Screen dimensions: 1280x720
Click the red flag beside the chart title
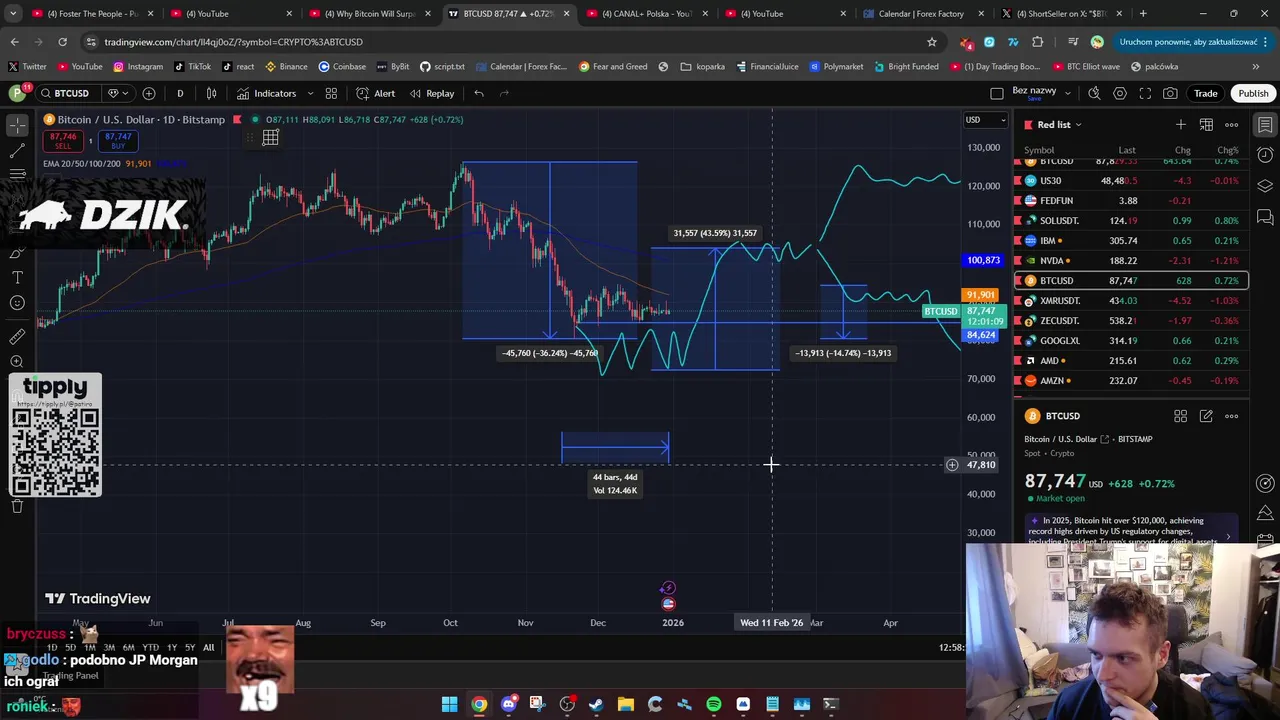tap(237, 120)
